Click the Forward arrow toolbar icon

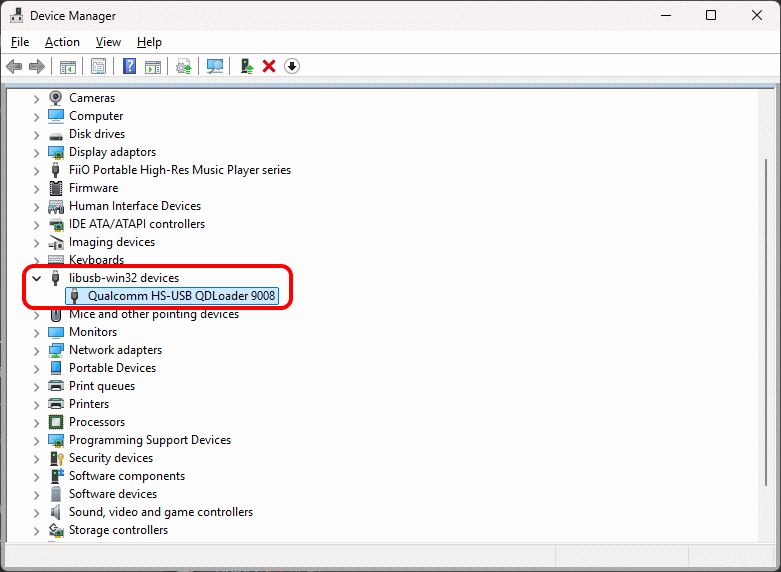coord(37,66)
